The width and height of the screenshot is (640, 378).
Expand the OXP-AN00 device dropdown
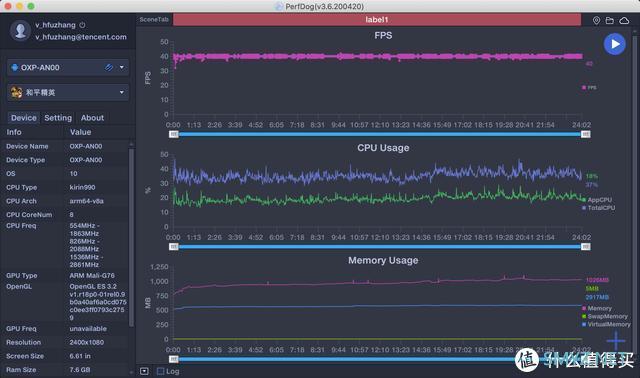pyautogui.click(x=122, y=67)
